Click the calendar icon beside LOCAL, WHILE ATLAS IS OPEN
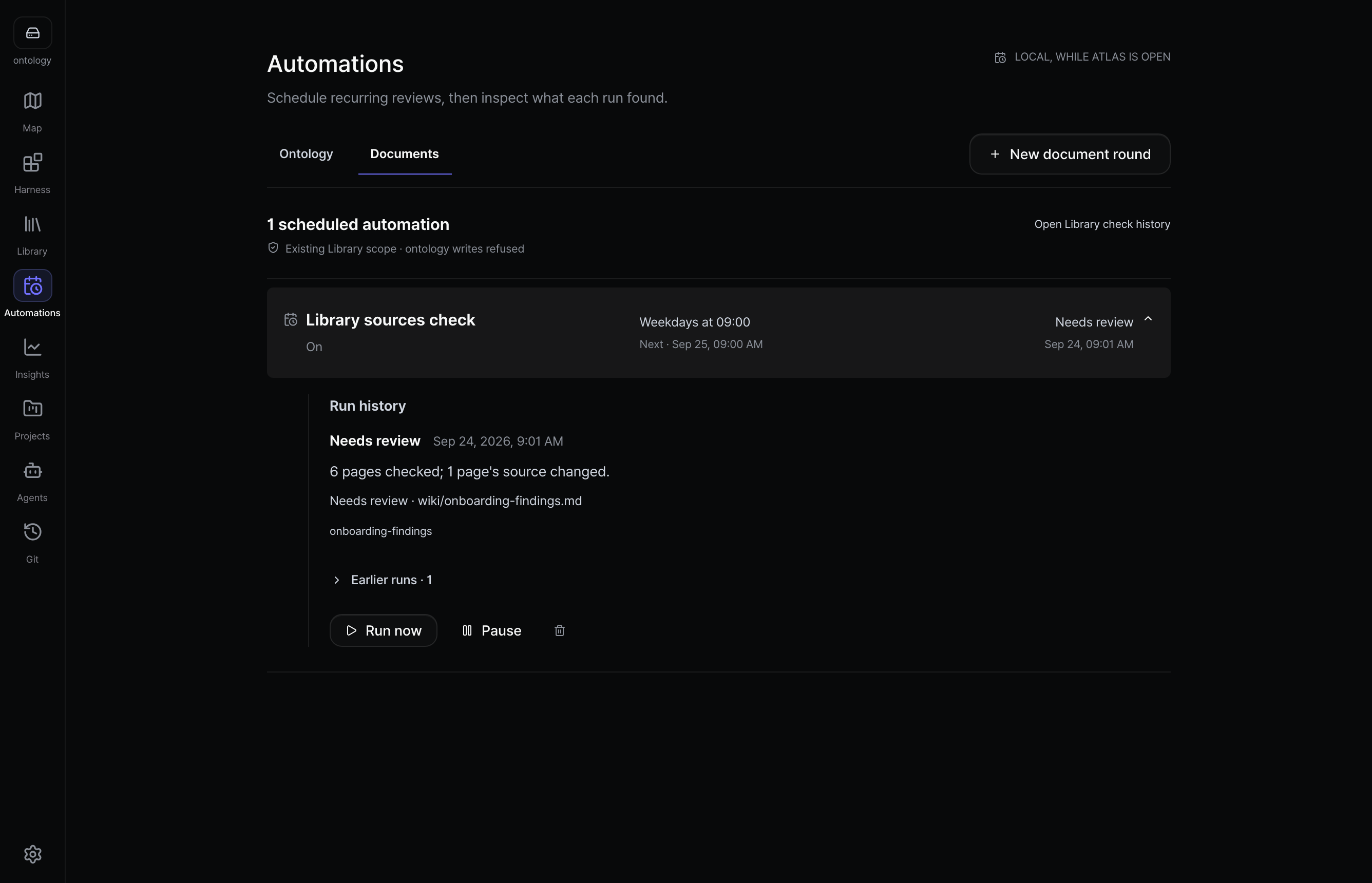 [x=1000, y=57]
